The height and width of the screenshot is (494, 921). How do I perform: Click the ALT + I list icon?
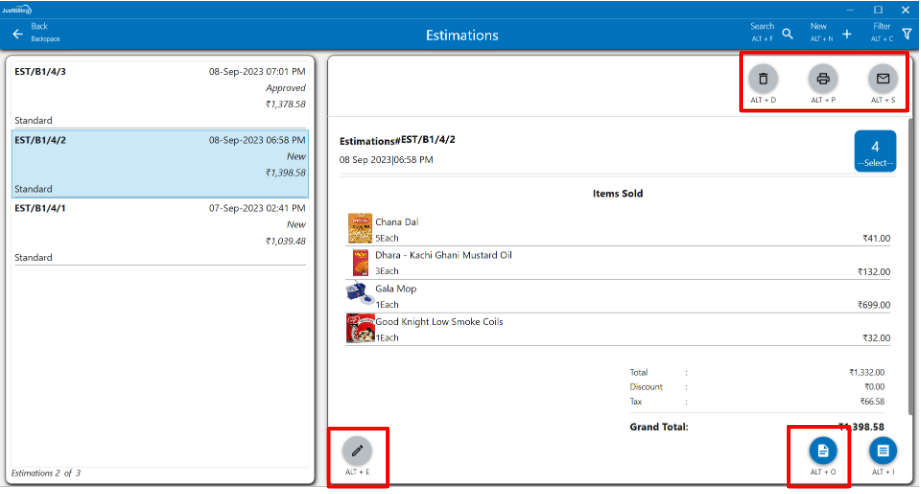pos(882,451)
